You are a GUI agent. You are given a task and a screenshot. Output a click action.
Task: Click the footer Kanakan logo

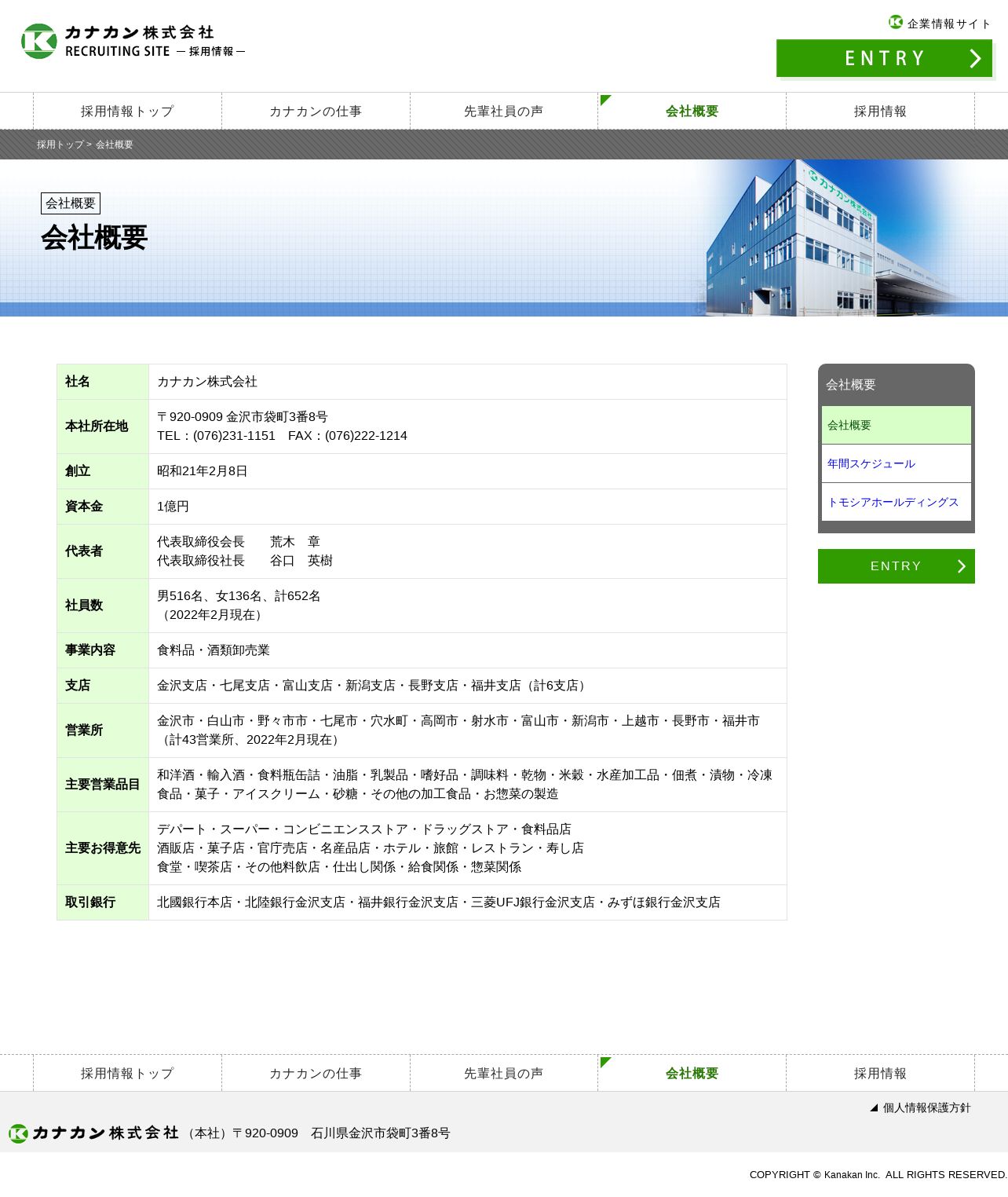point(93,1133)
